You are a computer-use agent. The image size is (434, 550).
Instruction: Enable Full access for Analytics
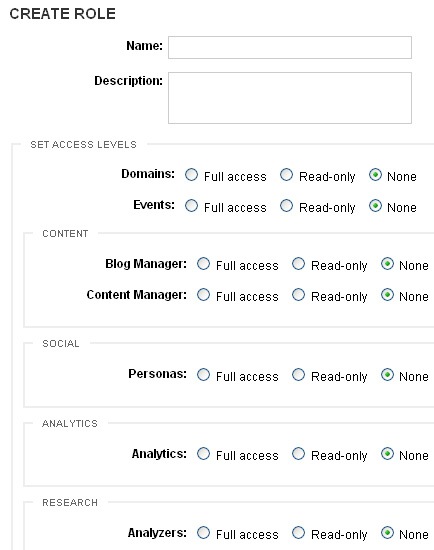[203, 454]
